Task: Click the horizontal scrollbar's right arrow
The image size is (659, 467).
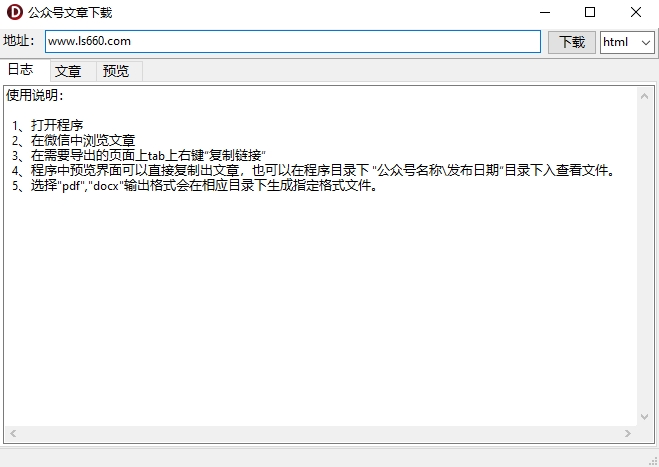Action: 628,434
